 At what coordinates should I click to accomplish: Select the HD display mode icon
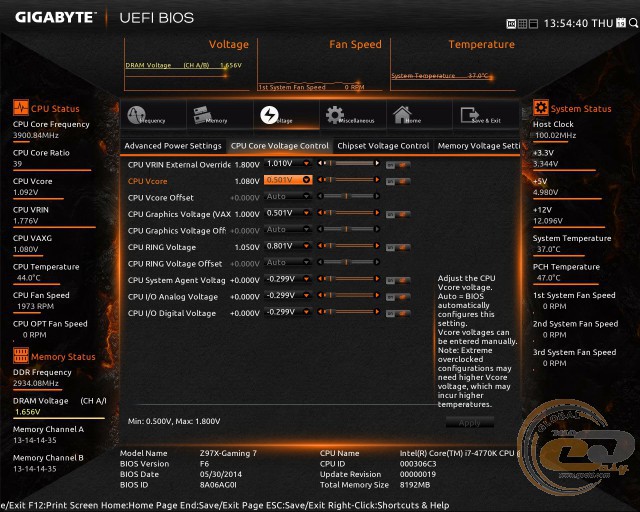(x=511, y=24)
